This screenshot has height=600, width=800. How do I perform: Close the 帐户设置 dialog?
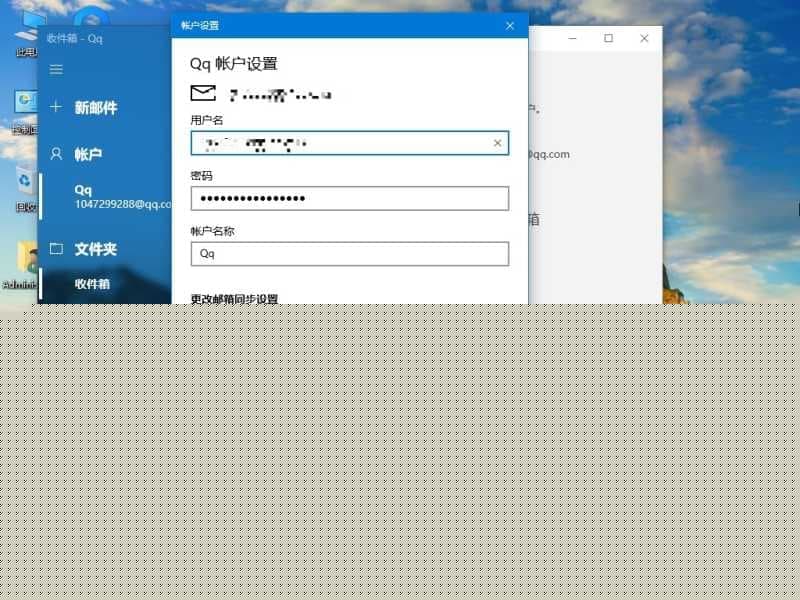[510, 26]
